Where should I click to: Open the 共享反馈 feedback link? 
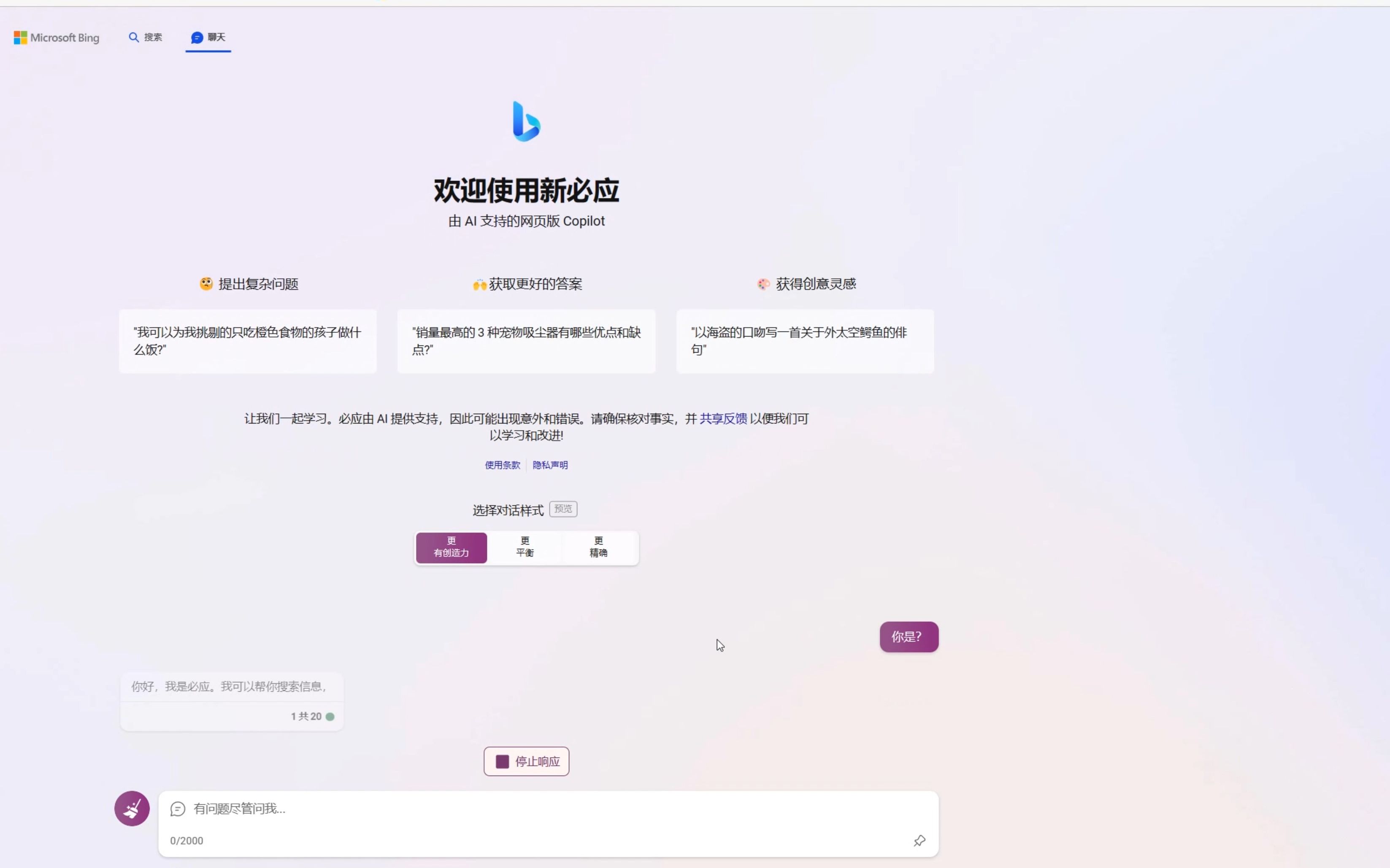pyautogui.click(x=723, y=418)
